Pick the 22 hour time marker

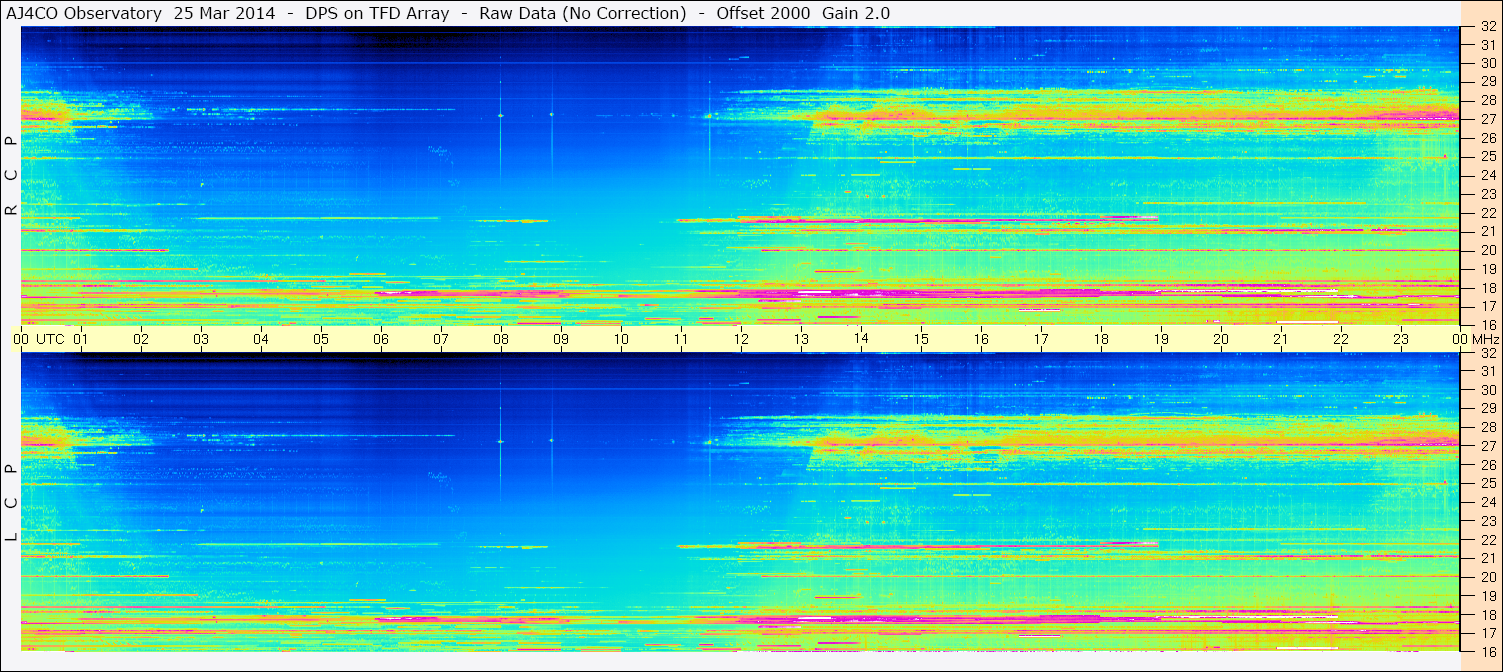point(1341,339)
